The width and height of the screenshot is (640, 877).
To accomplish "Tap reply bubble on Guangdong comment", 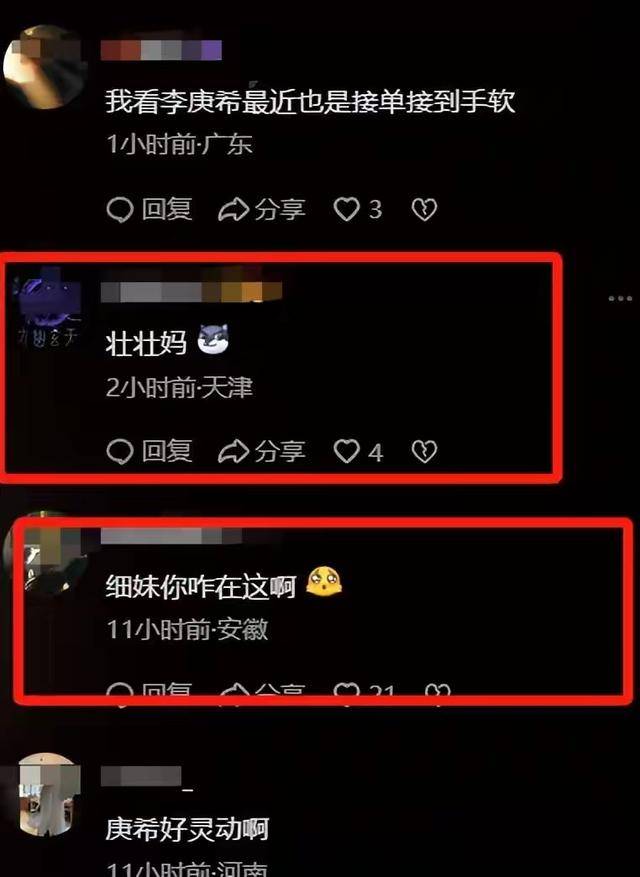I will coord(120,210).
